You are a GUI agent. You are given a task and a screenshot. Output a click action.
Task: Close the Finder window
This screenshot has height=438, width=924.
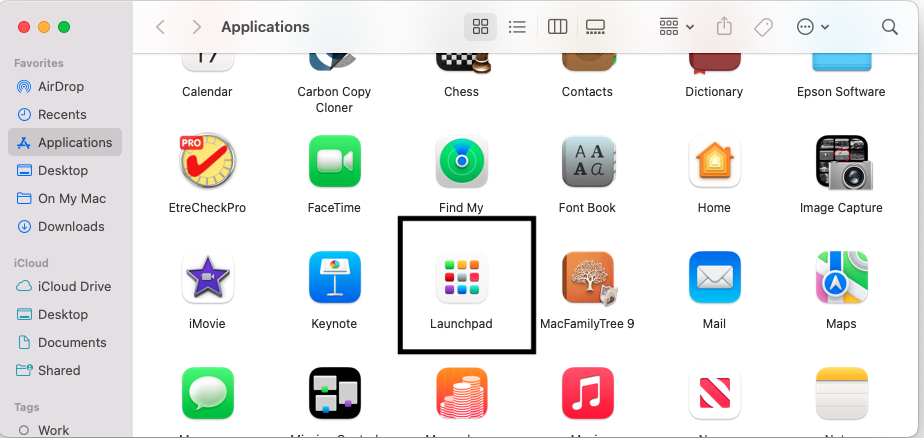click(x=24, y=27)
